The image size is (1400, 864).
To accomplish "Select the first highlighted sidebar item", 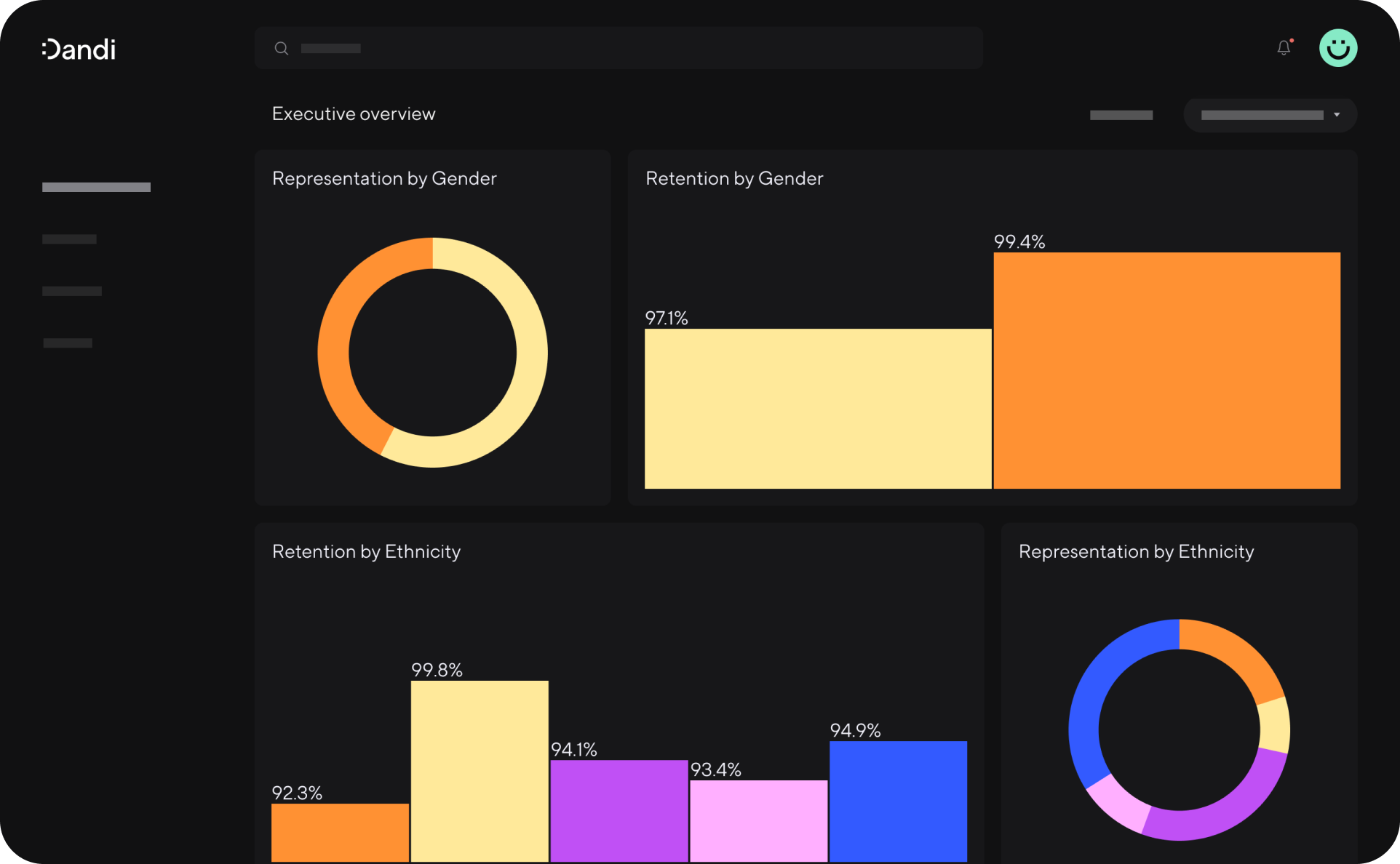I will coord(96,188).
